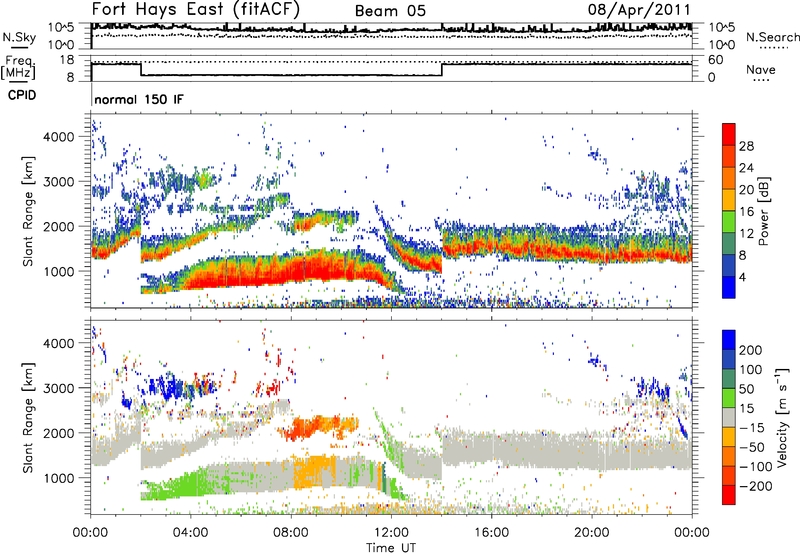Click the 'Time UT' axis label
This screenshot has width=800, height=554.
pyautogui.click(x=391, y=547)
